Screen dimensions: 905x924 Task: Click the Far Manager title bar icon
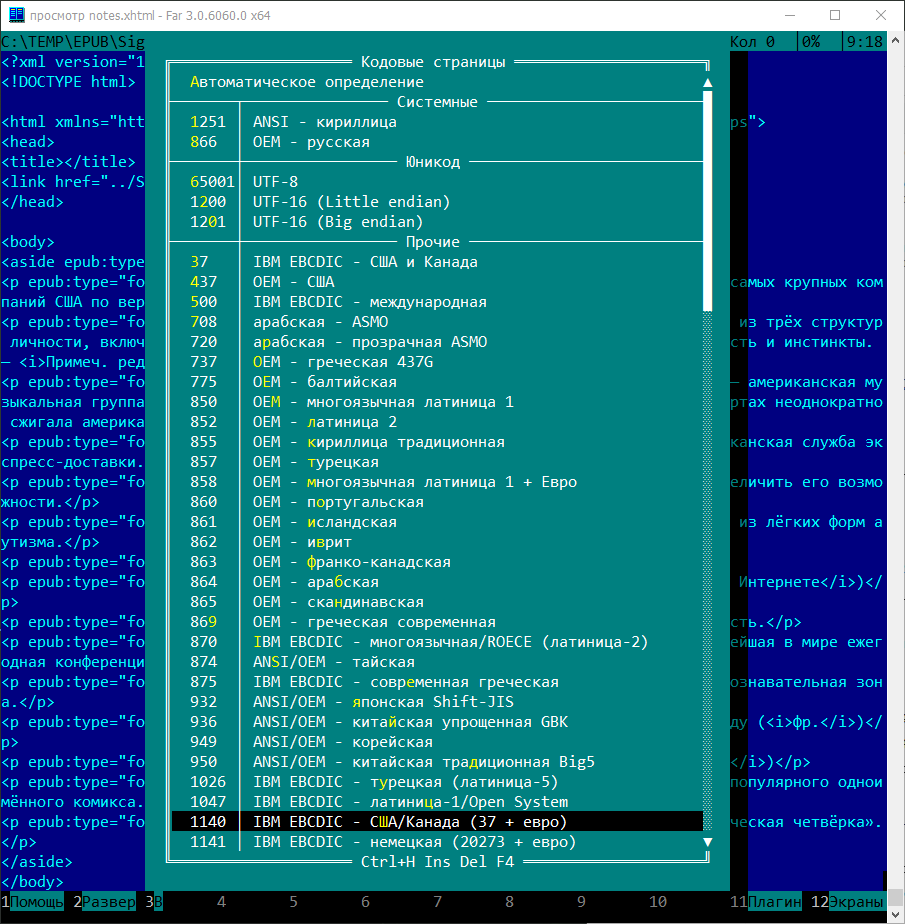click(x=16, y=15)
